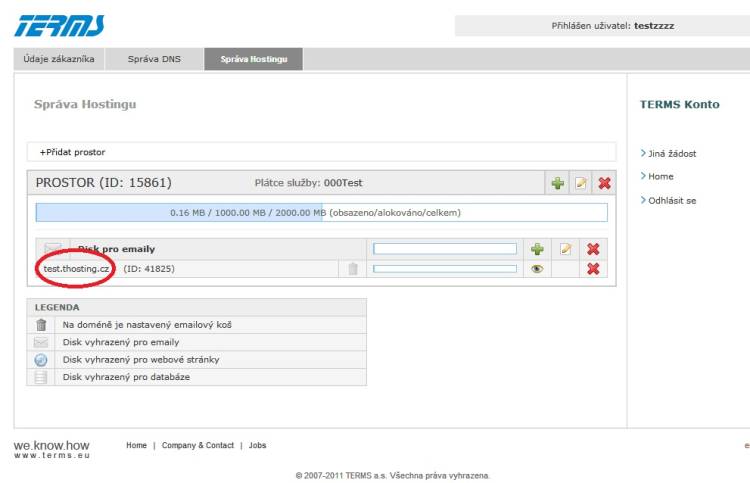Delete the Disk pro emaily row
750x483 pixels.
(x=593, y=249)
